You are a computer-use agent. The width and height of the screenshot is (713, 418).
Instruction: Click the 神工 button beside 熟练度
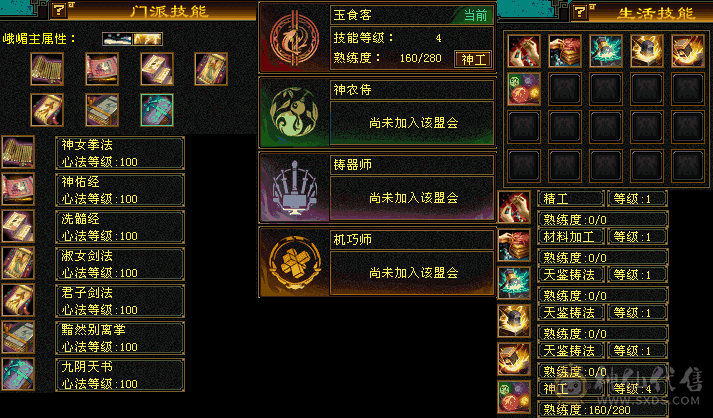coord(473,59)
